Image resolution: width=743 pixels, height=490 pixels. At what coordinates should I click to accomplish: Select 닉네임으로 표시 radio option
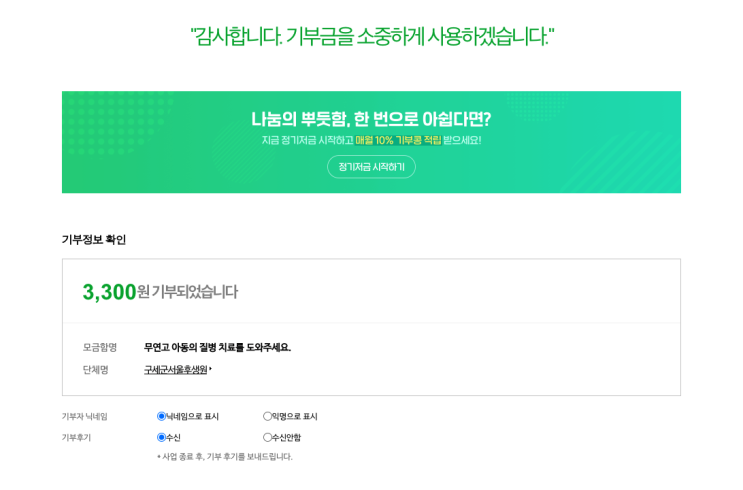pyautogui.click(x=162, y=416)
